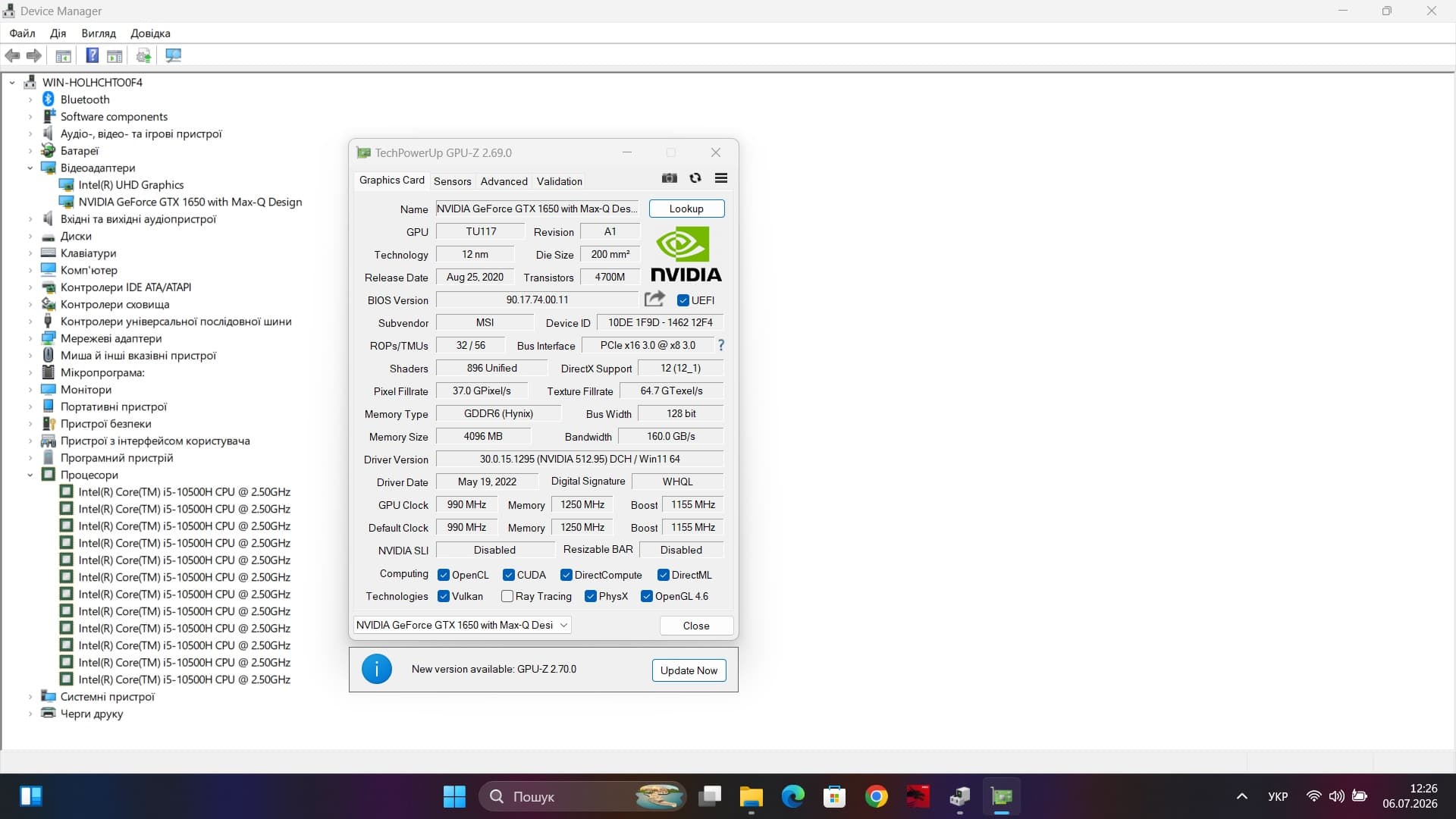Click scan for hardware changes toolbar icon
Image resolution: width=1456 pixels, height=819 pixels.
[174, 55]
